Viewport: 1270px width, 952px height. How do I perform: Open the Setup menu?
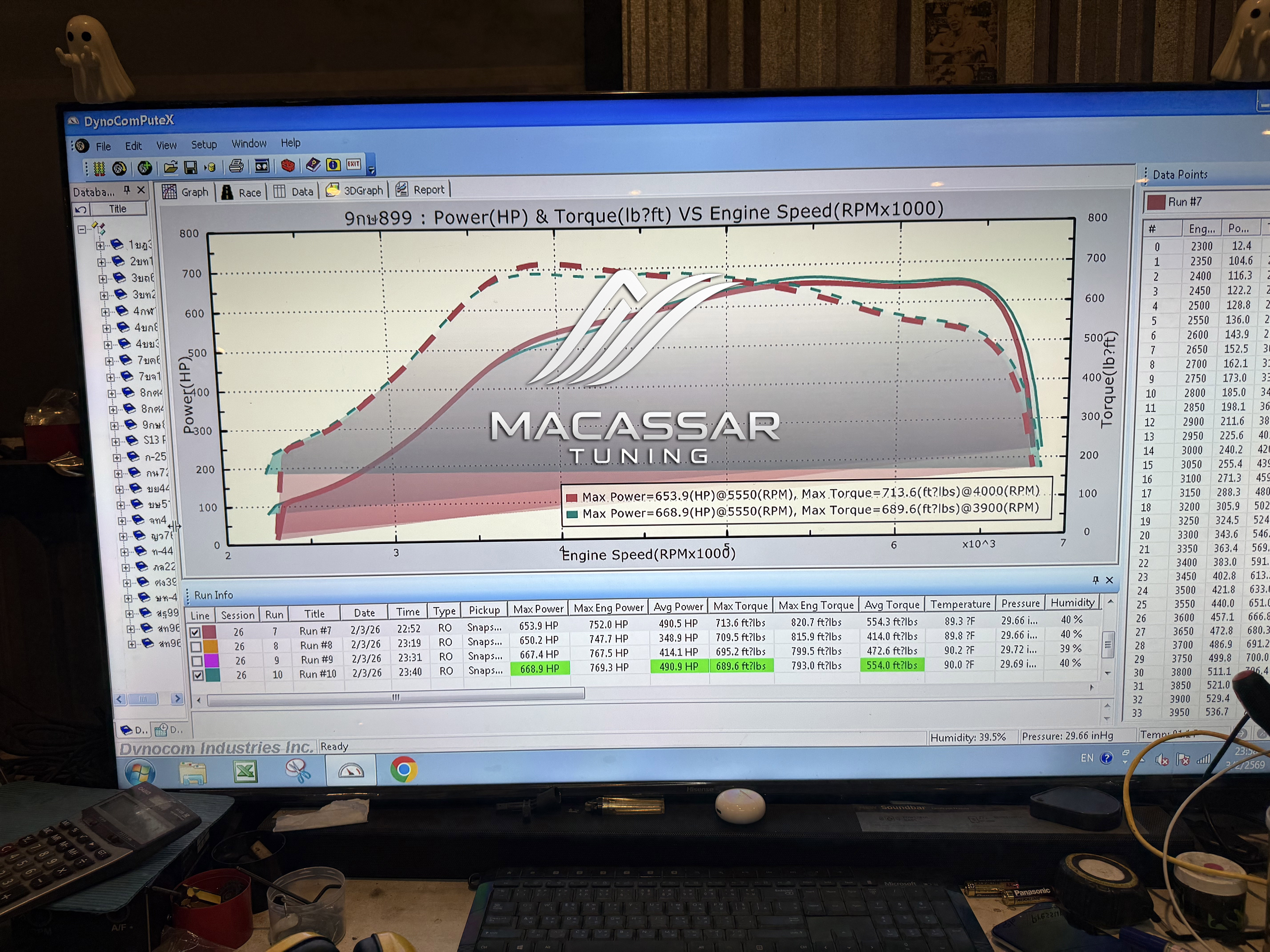204,145
